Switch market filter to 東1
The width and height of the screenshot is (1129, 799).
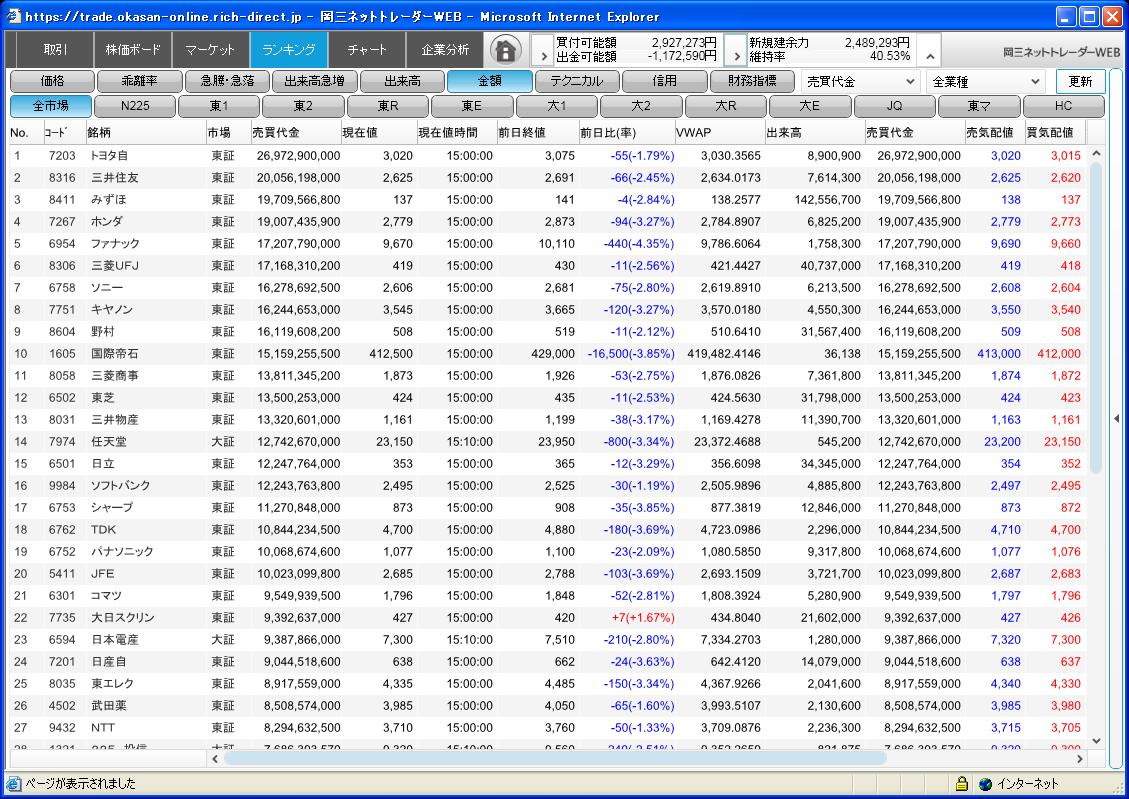(x=219, y=106)
